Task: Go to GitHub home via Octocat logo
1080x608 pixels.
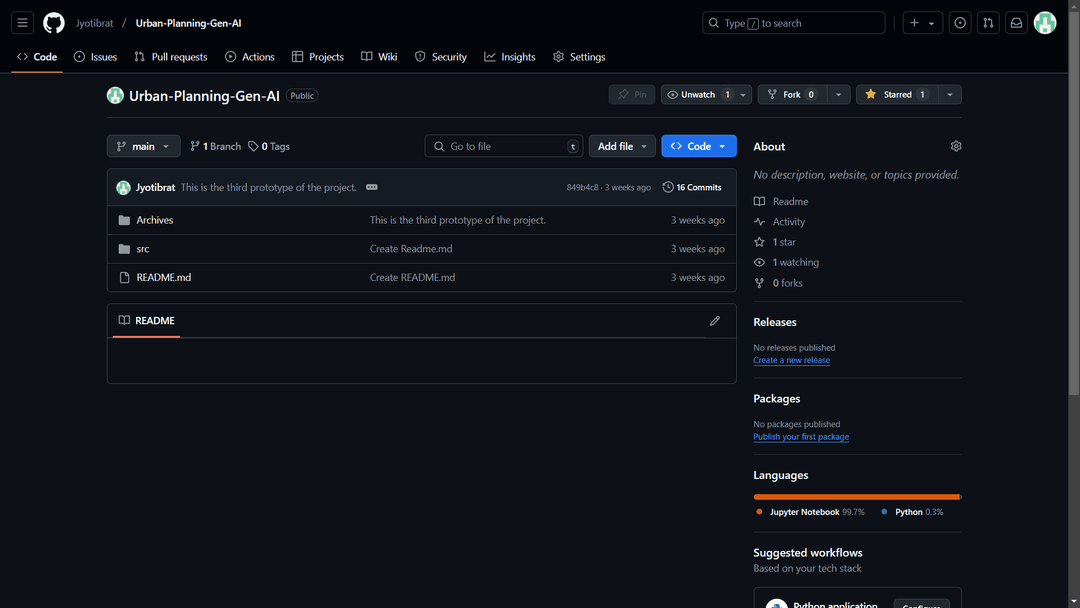Action: click(54, 23)
